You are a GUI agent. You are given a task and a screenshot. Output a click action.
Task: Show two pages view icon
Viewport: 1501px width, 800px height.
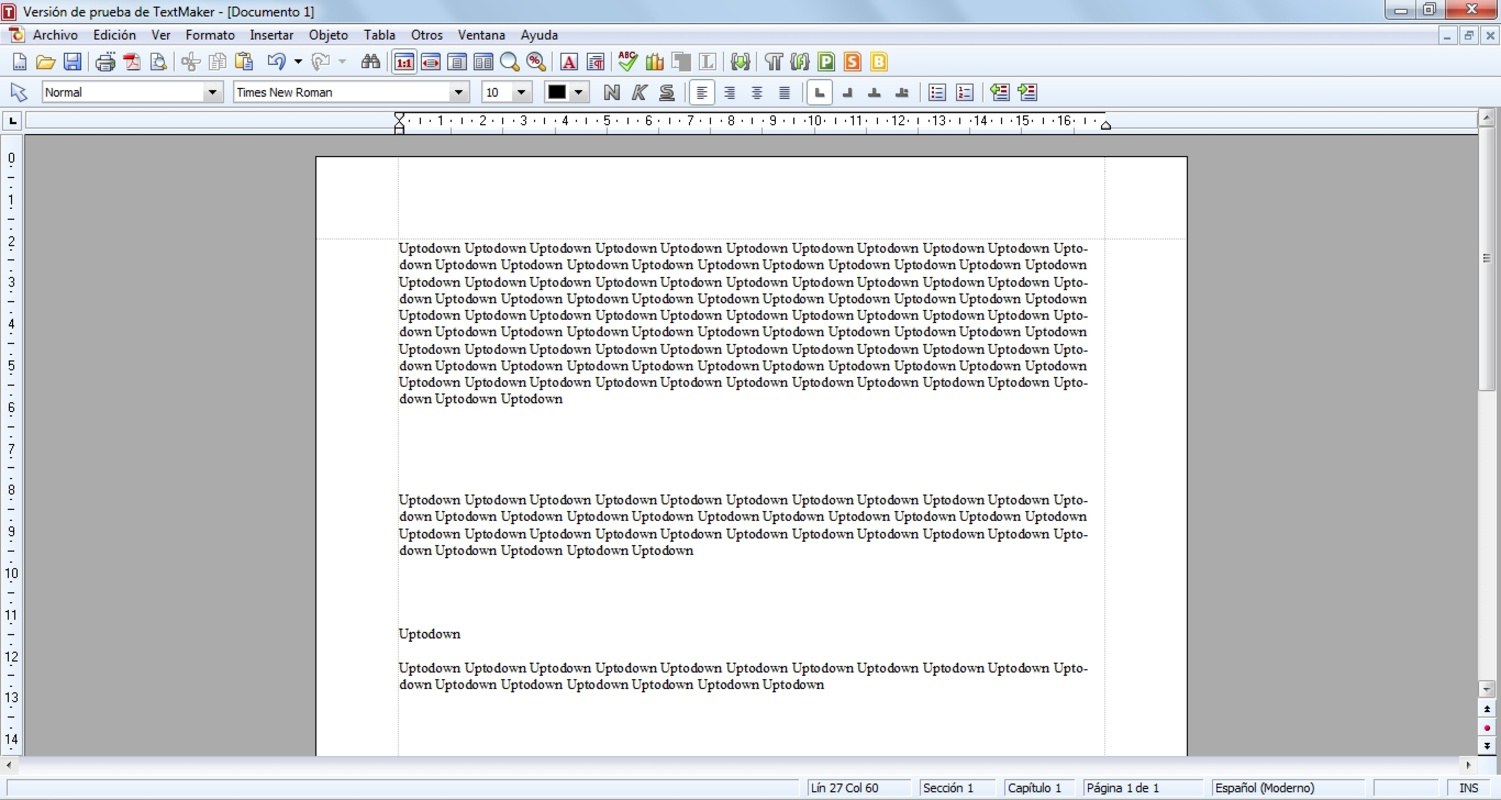tap(483, 62)
